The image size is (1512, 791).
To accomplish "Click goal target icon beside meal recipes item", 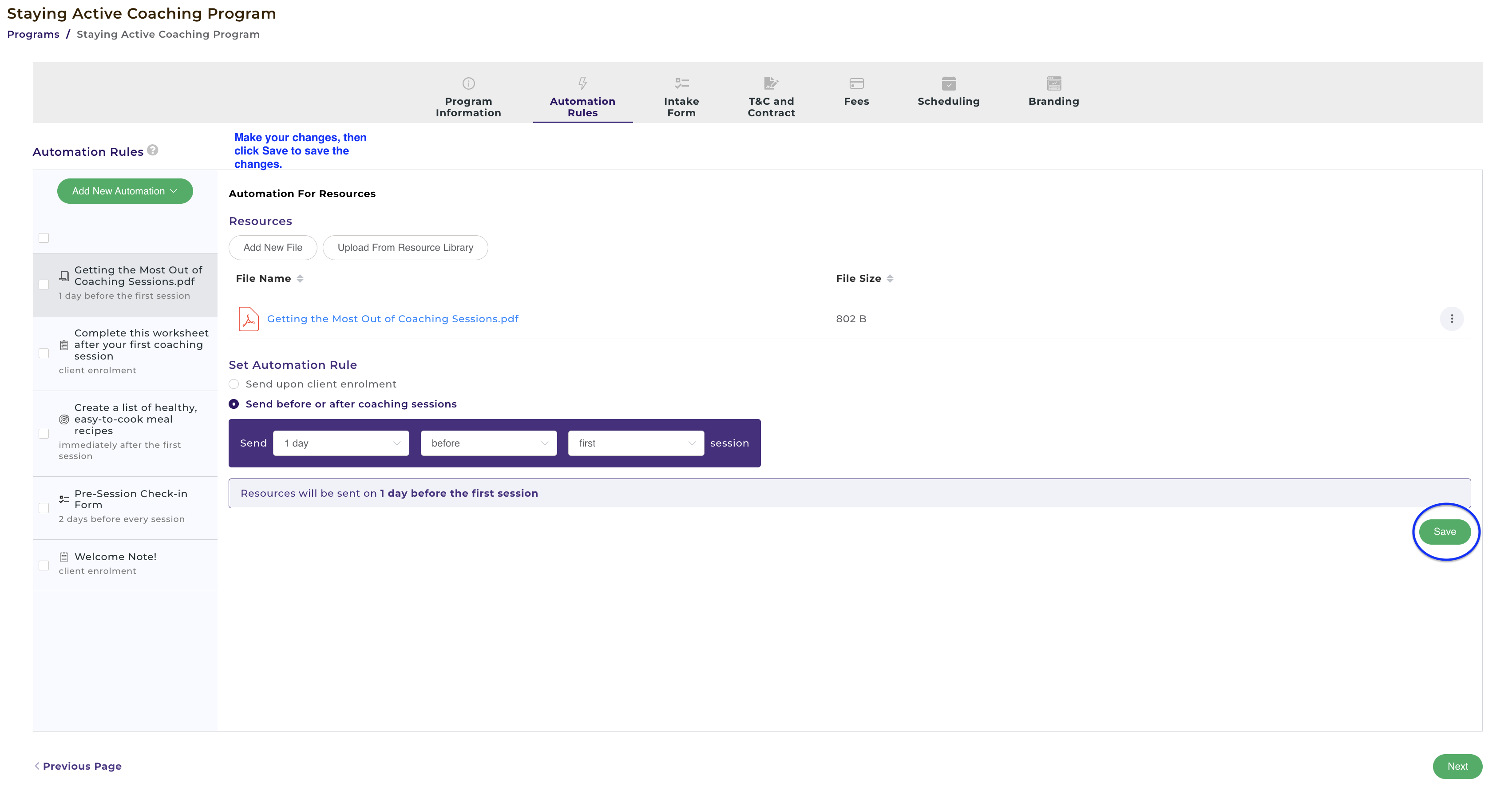I will coord(64,419).
